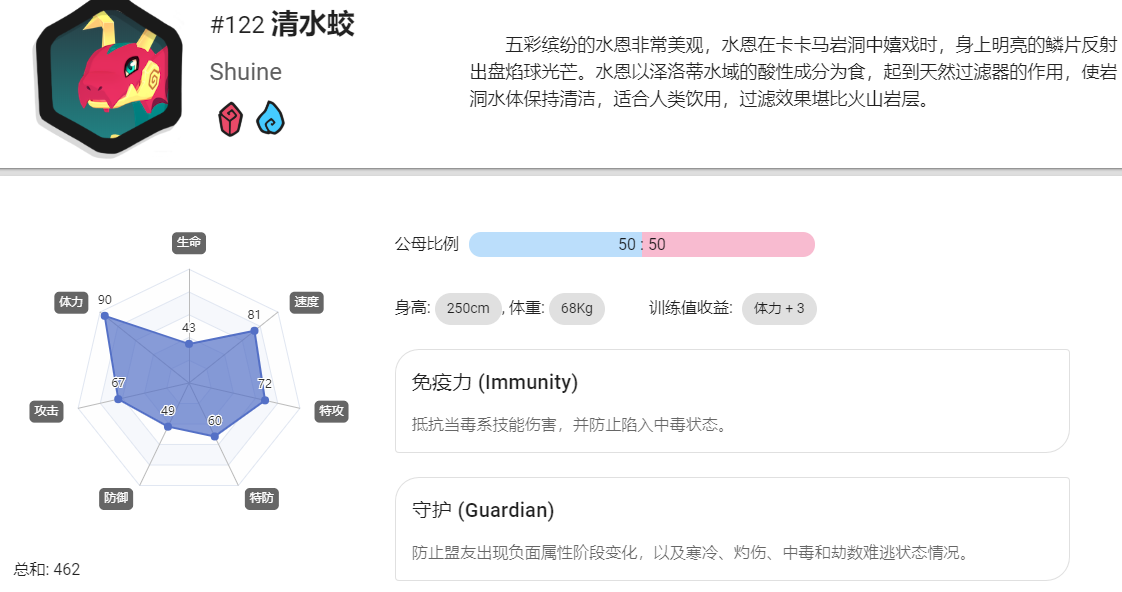Click the pink female half of gender ratio bar
This screenshot has width=1122, height=592.
click(728, 244)
